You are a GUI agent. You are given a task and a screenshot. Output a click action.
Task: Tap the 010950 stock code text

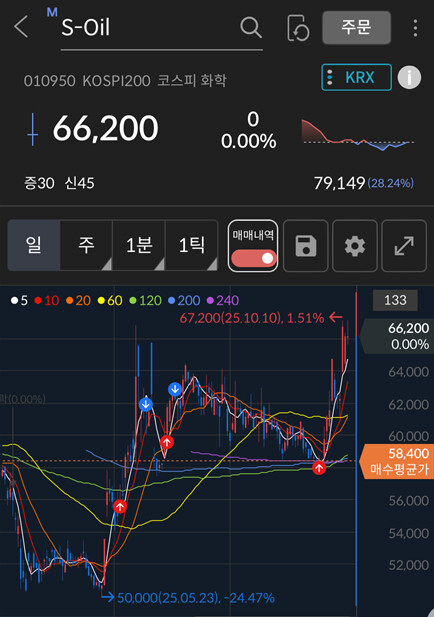[x=50, y=81]
